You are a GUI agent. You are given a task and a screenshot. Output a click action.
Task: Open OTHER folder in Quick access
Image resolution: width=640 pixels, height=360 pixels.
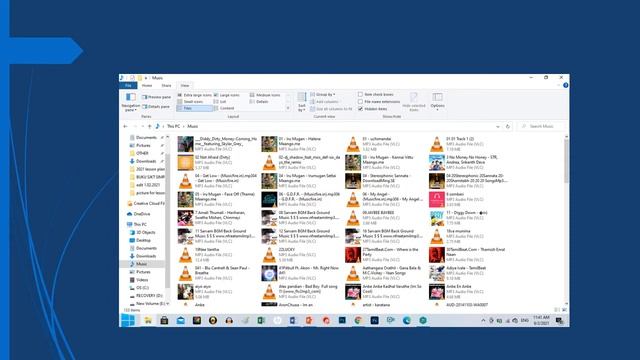click(142, 153)
